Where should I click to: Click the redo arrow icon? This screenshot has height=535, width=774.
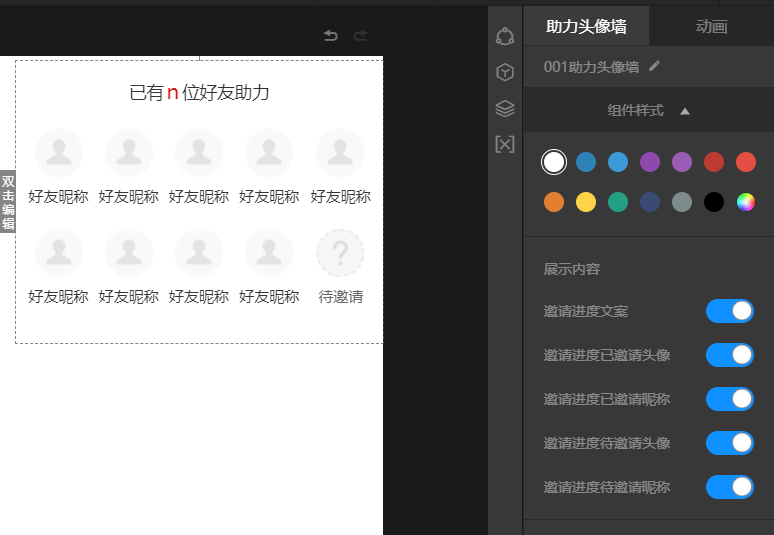coord(360,36)
